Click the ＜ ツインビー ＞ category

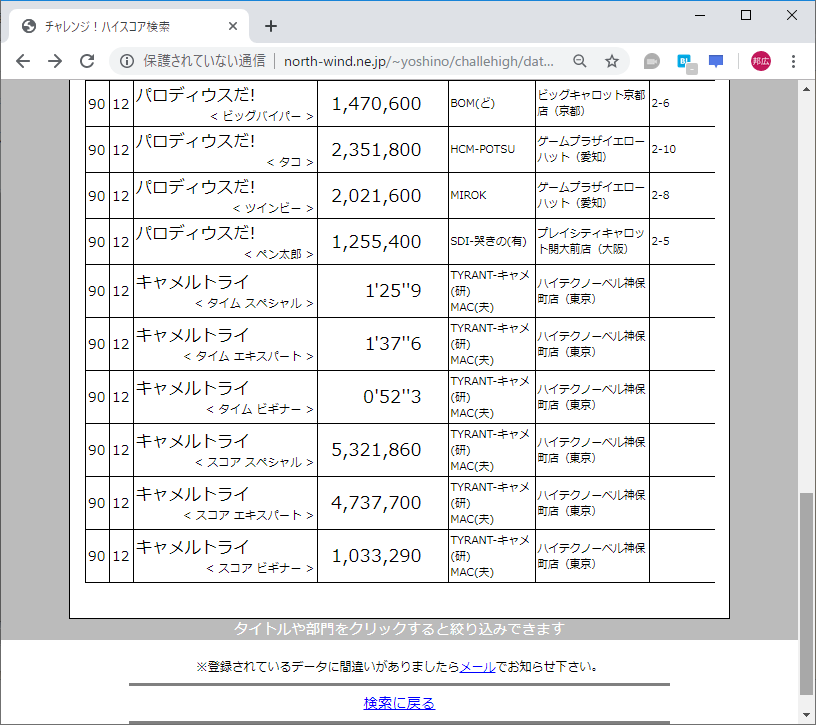[x=273, y=208]
